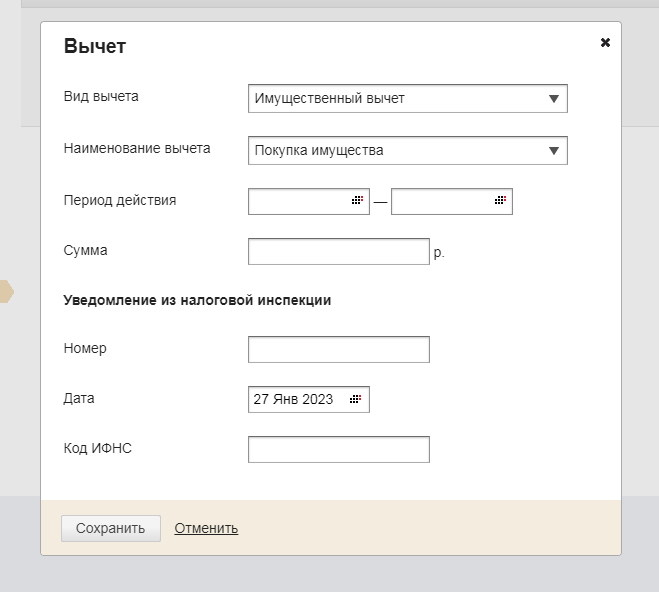This screenshot has width=659, height=592.
Task: Click the Период действия label
Action: point(119,200)
